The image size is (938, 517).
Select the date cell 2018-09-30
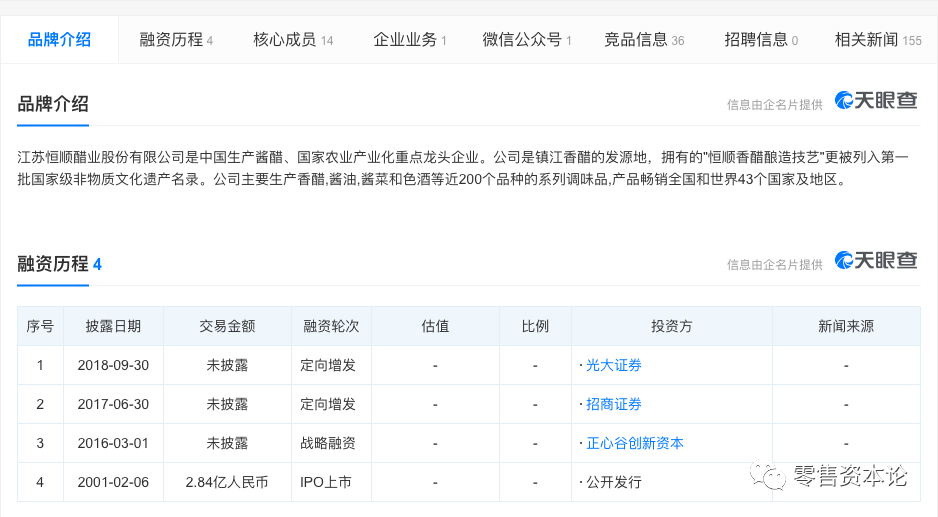point(113,365)
